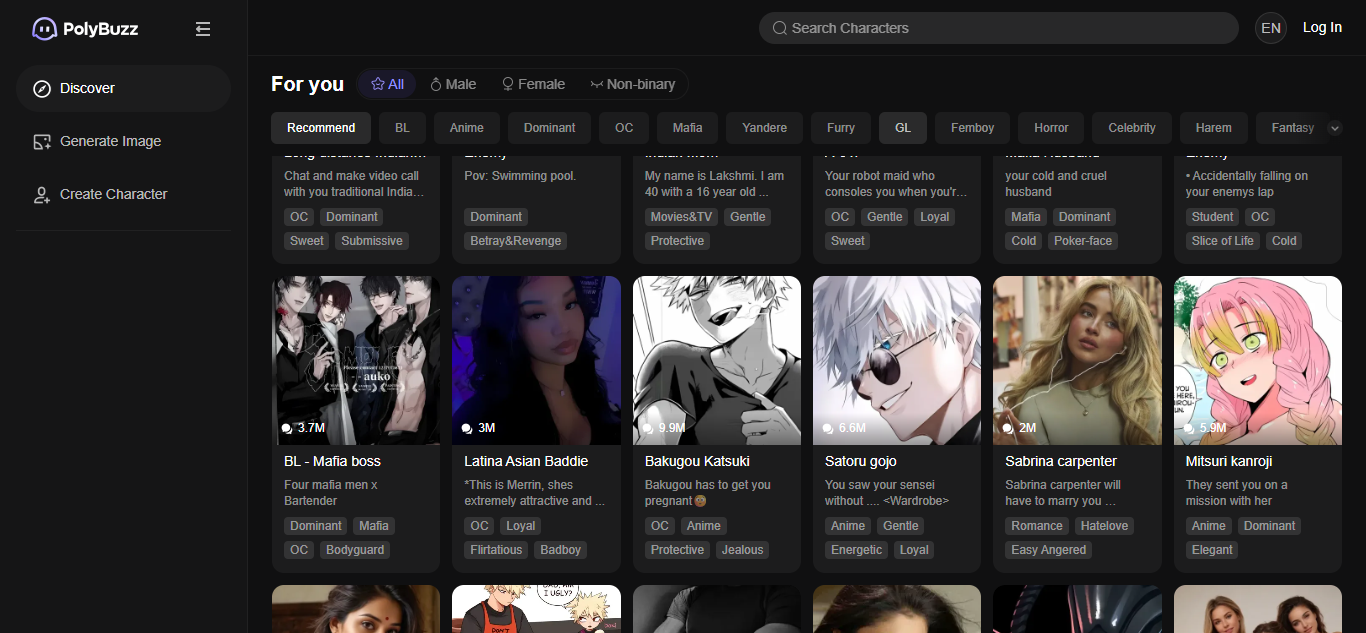Open the OC category tab

click(624, 128)
